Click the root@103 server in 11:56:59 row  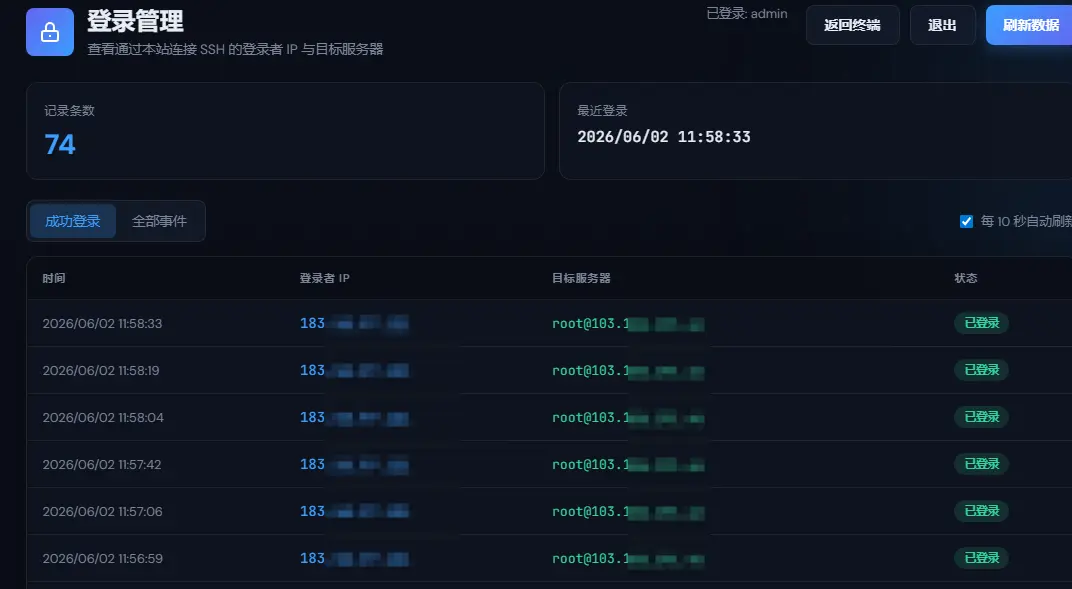tap(628, 560)
